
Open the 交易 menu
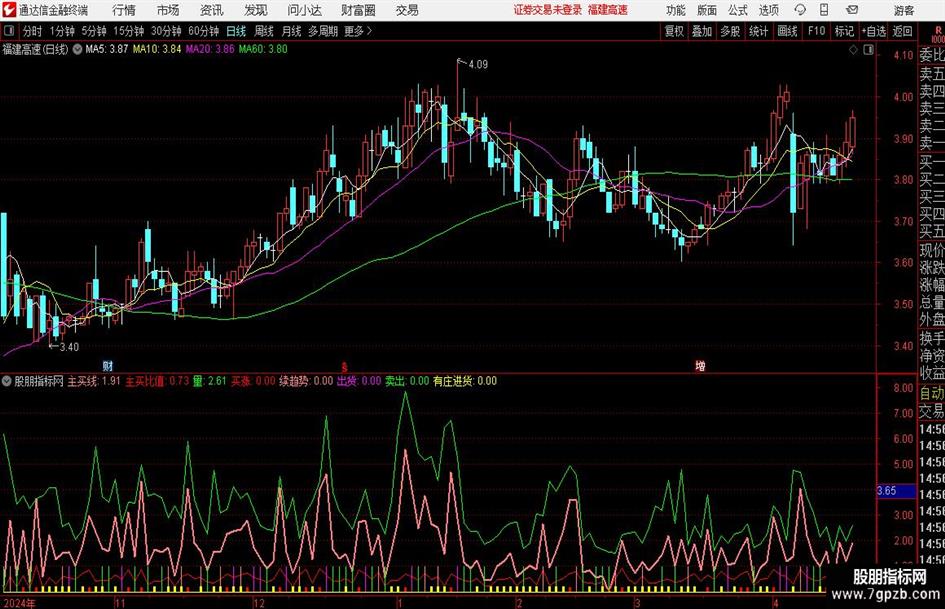coord(407,10)
